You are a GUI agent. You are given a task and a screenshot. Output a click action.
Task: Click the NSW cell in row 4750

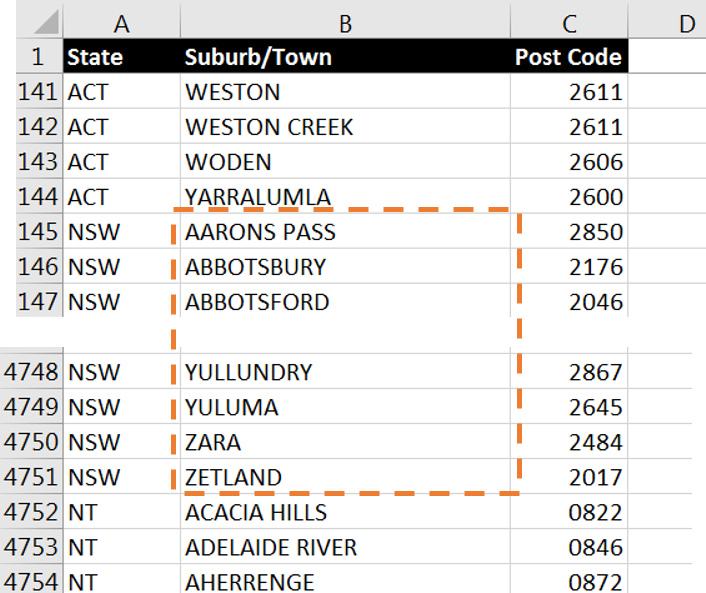pyautogui.click(x=122, y=442)
